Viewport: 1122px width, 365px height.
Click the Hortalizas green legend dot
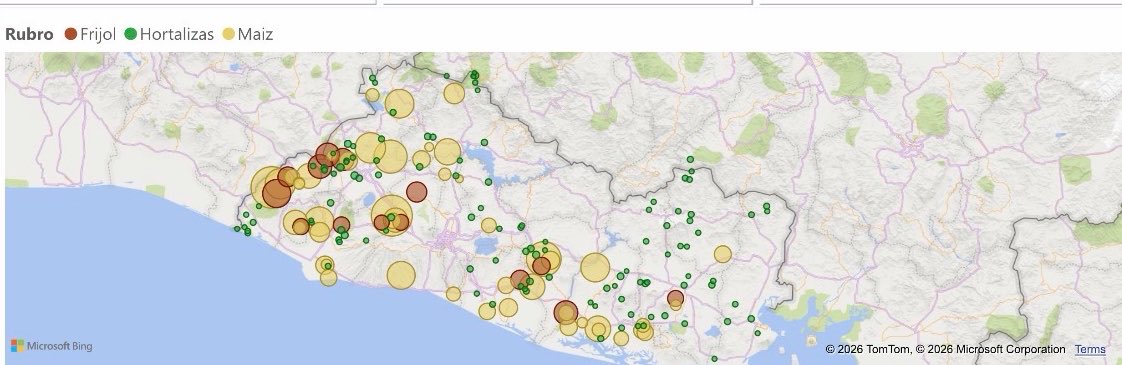131,34
